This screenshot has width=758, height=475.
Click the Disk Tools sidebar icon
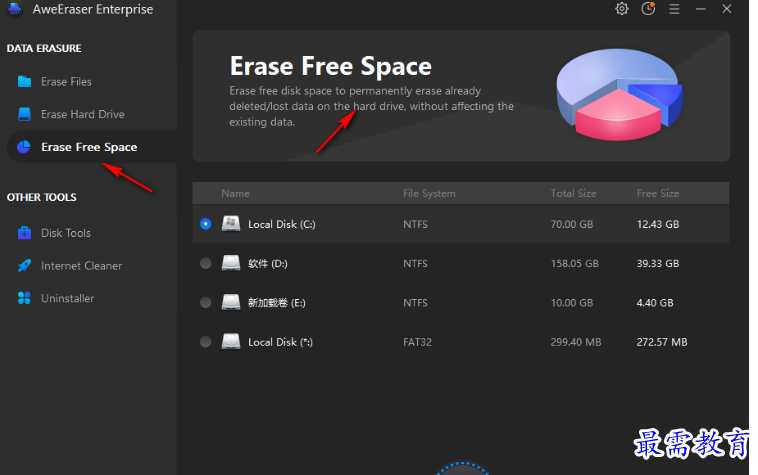point(24,233)
